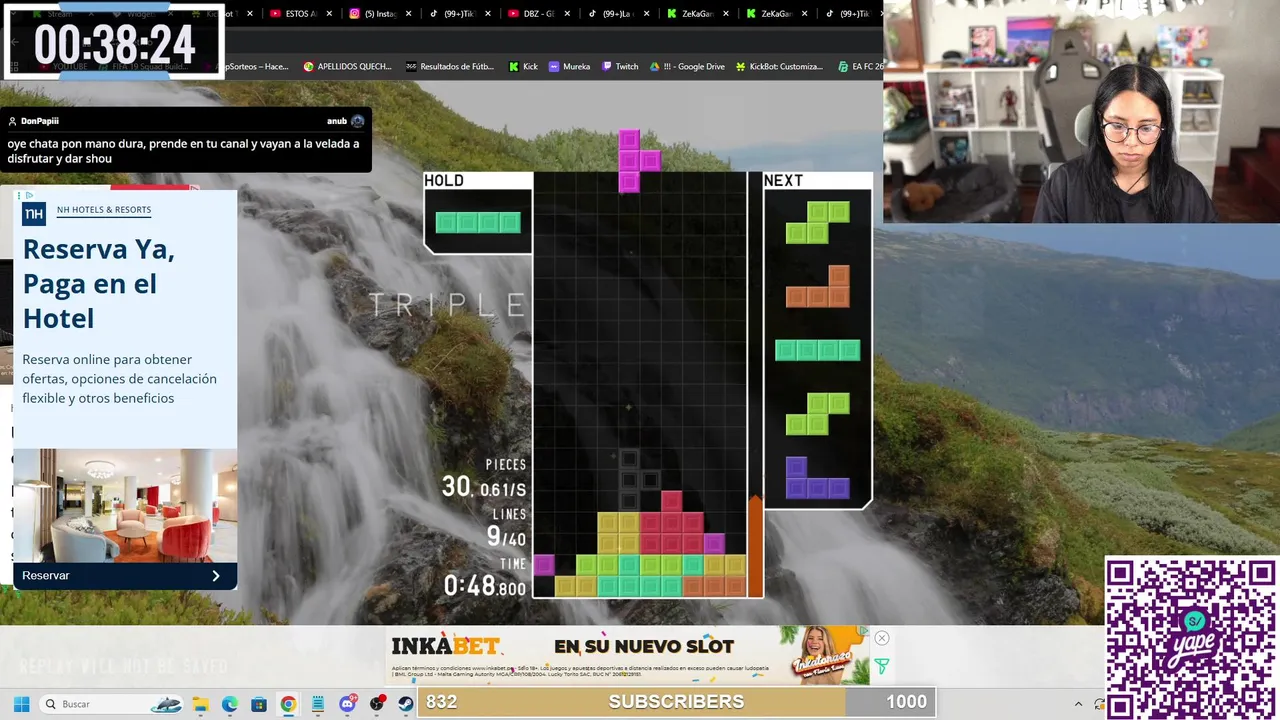Click the TRIPLE line clear text
Viewport: 1280px width, 720px height.
(x=446, y=305)
